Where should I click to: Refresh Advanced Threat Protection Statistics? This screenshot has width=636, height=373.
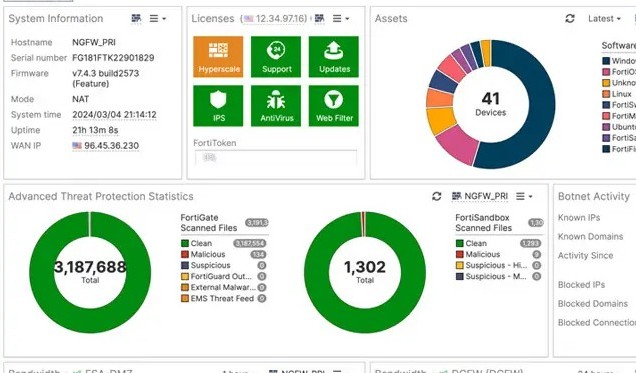click(x=436, y=196)
